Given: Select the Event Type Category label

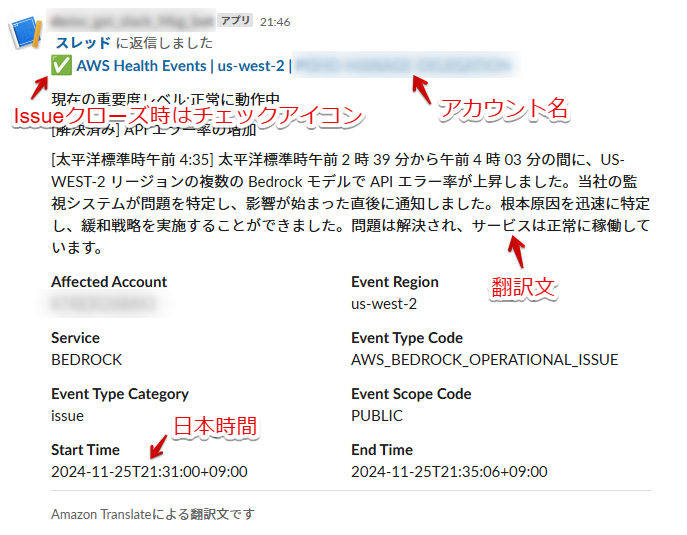Looking at the screenshot, I should [x=120, y=394].
